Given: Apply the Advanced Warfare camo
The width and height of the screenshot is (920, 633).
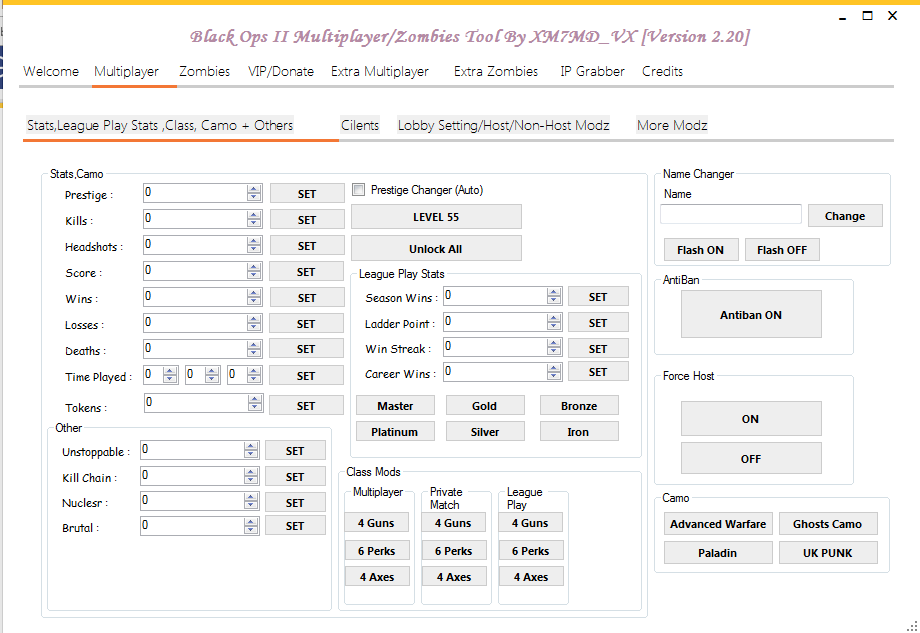Looking at the screenshot, I should pyautogui.click(x=718, y=523).
